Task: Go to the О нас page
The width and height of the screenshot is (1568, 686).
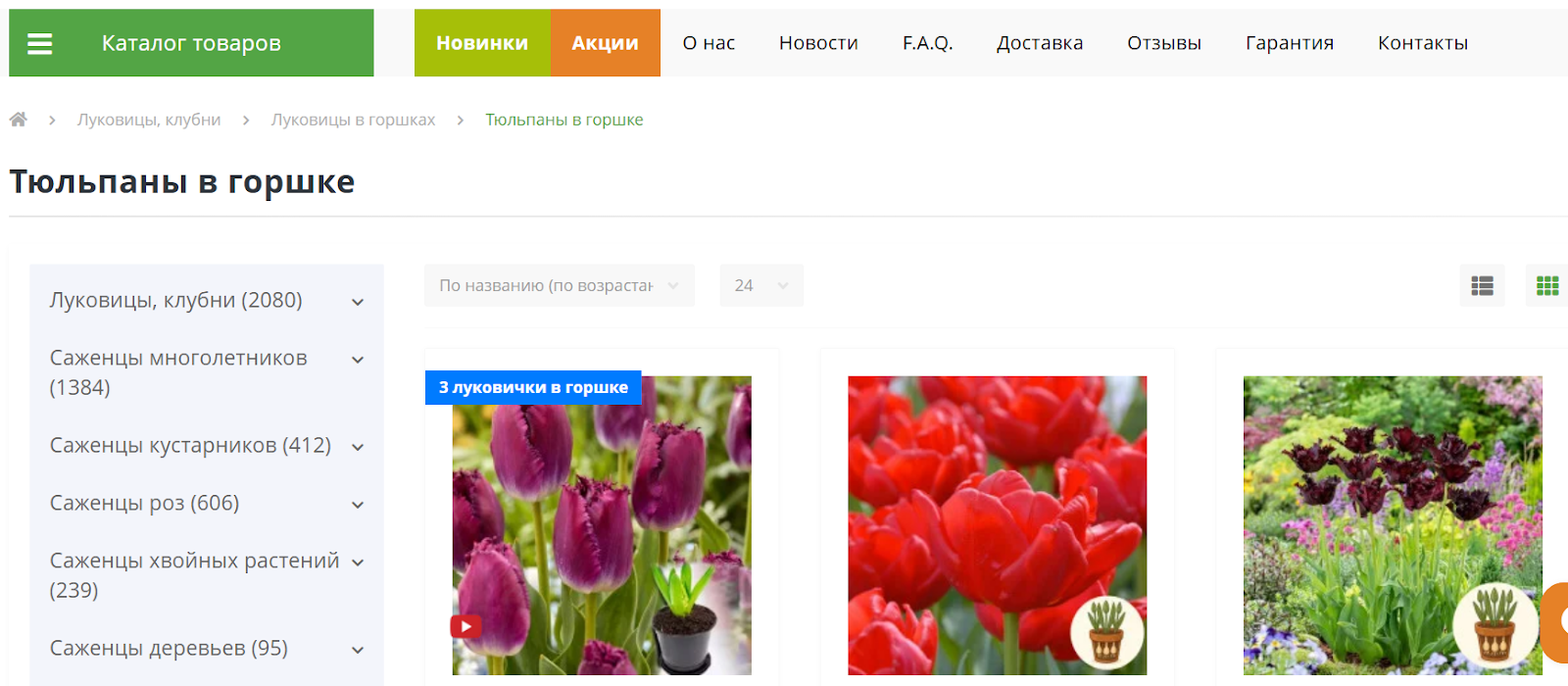Action: pos(709,43)
